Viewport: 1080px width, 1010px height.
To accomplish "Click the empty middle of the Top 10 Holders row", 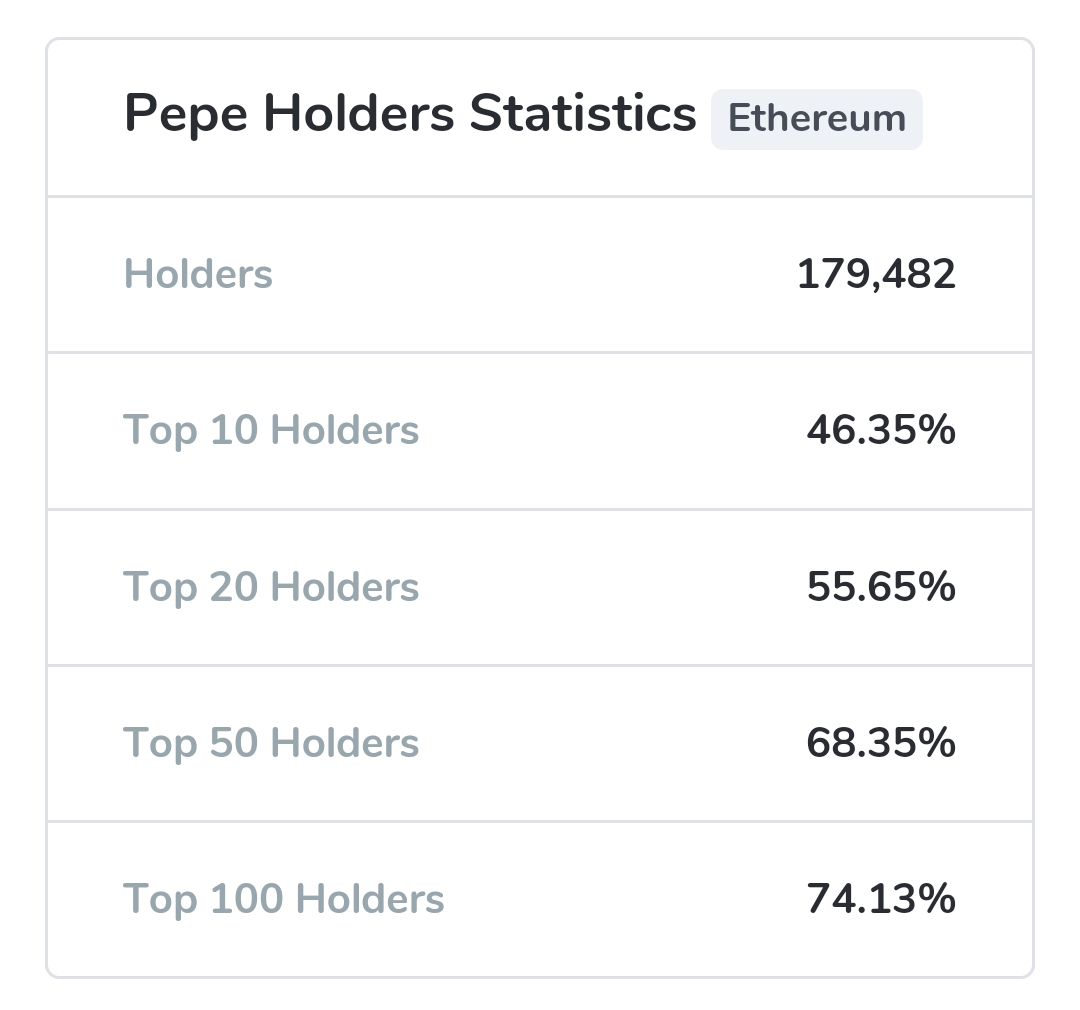I will click(x=610, y=430).
